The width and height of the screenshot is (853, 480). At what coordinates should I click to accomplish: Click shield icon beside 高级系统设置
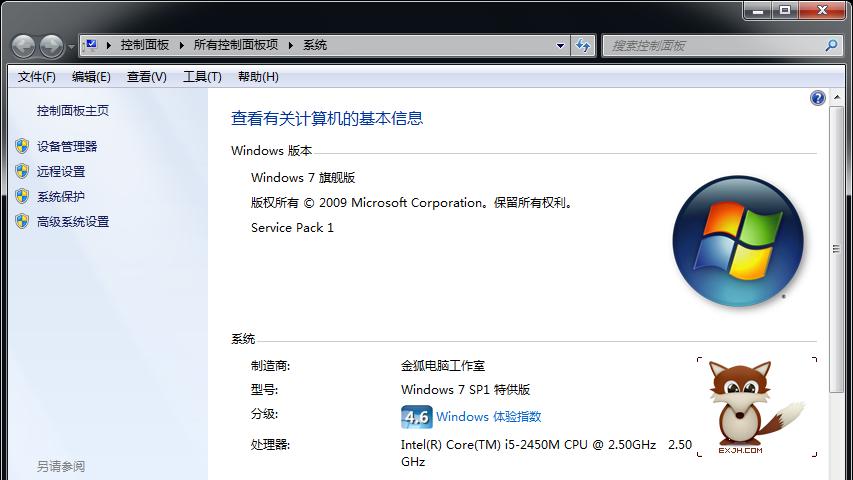[x=22, y=221]
